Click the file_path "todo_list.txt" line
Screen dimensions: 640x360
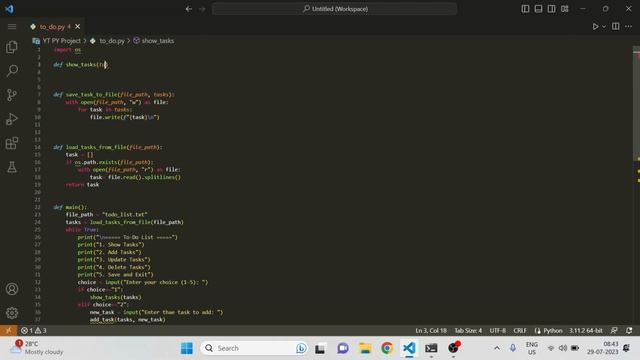point(107,214)
